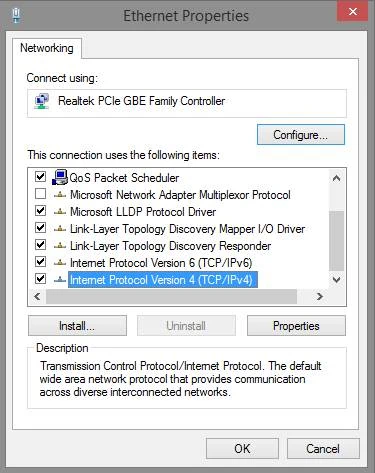375x473 pixels.
Task: Click the list's scroll up arrow
Action: (336, 178)
